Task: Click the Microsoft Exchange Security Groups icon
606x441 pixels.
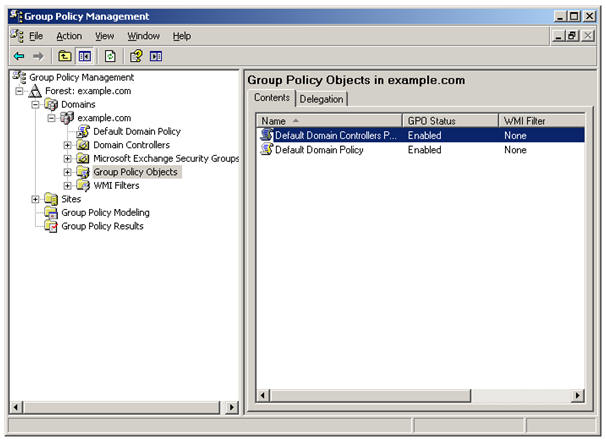Action: pos(83,158)
